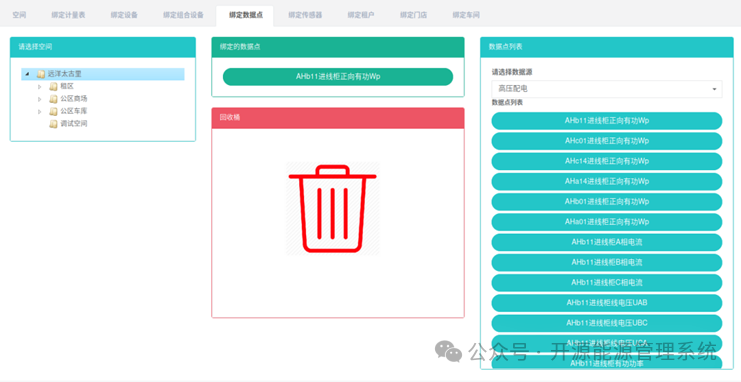741x382 pixels.
Task: Go to the 绑定车间 tab
Action: coord(466,15)
